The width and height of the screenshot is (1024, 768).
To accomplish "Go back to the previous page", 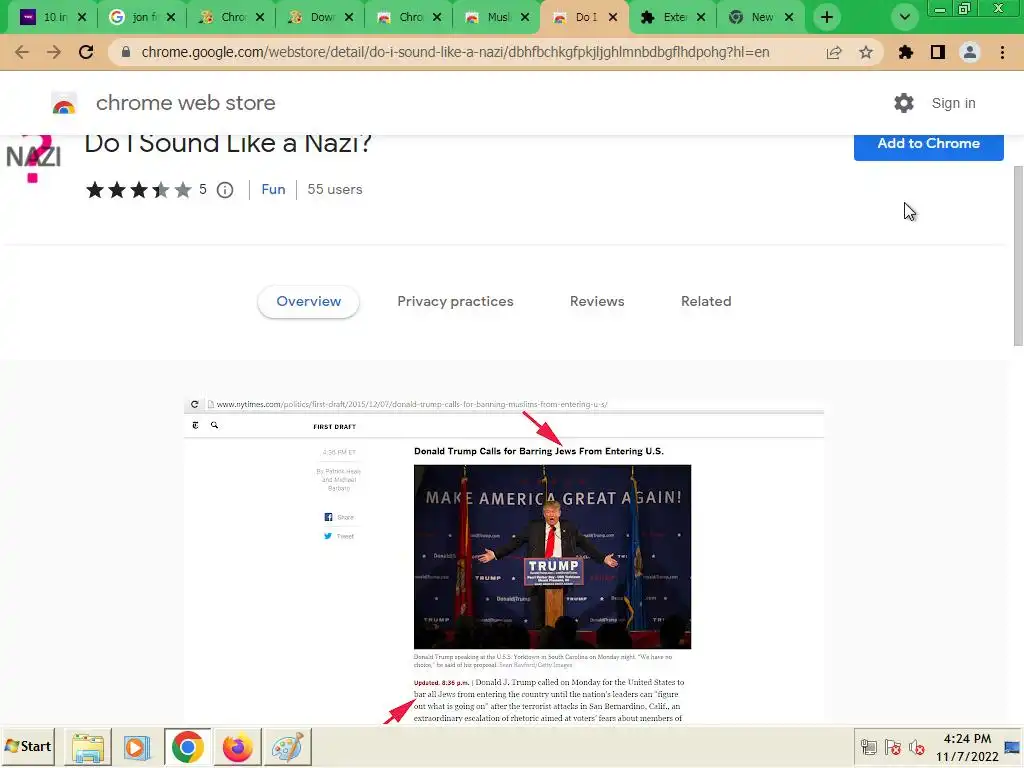I will coord(22,52).
